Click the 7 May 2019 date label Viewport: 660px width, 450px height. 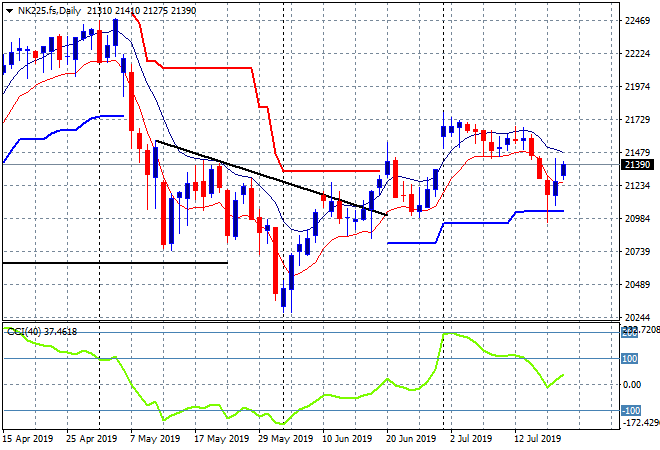pyautogui.click(x=155, y=439)
